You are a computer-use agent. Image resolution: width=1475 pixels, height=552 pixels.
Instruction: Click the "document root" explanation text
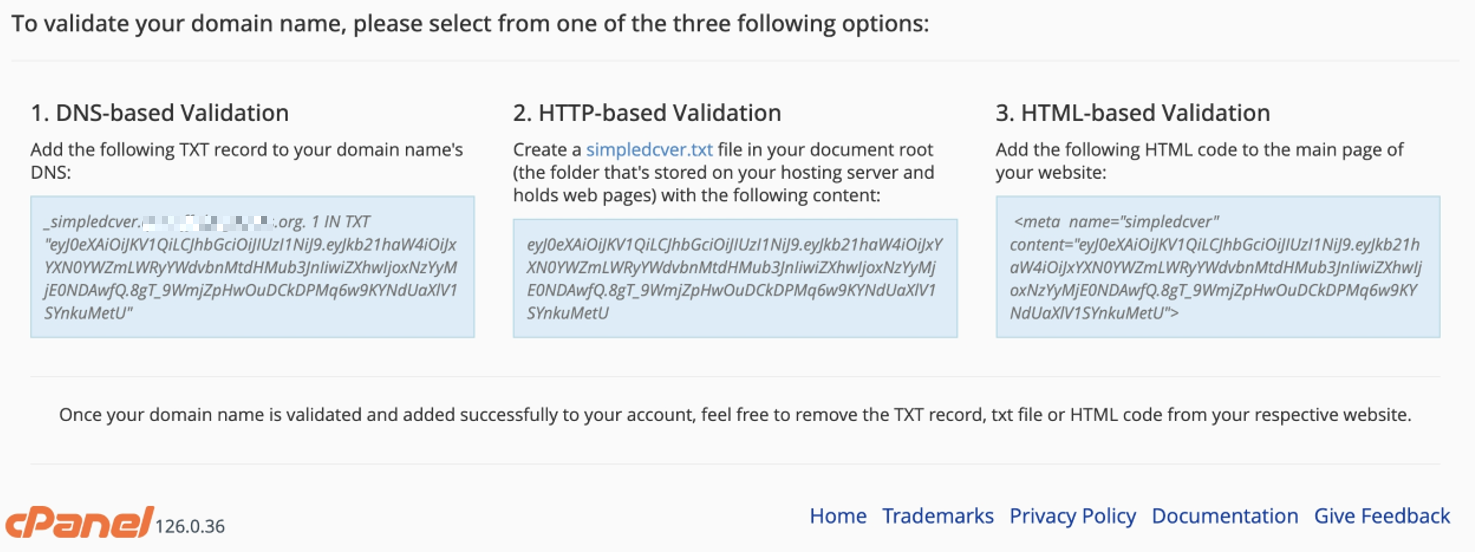click(723, 173)
